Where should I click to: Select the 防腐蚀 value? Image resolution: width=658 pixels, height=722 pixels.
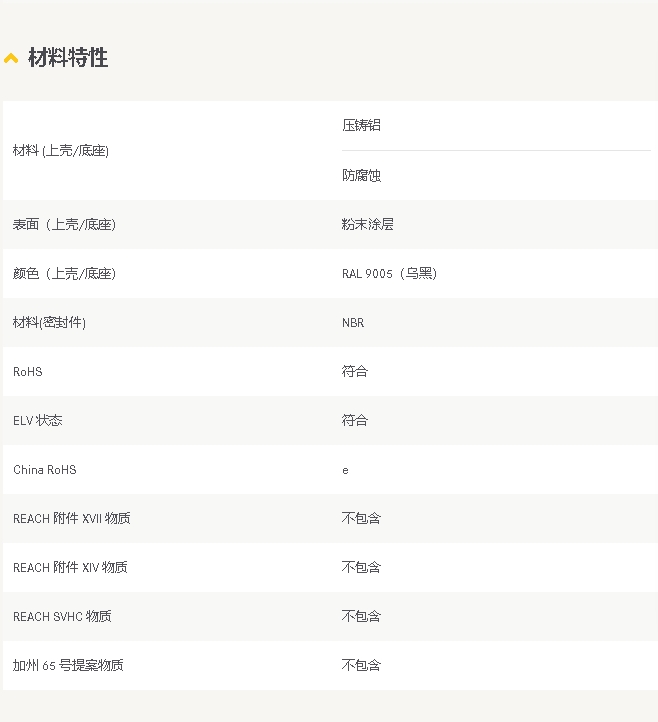coord(361,175)
